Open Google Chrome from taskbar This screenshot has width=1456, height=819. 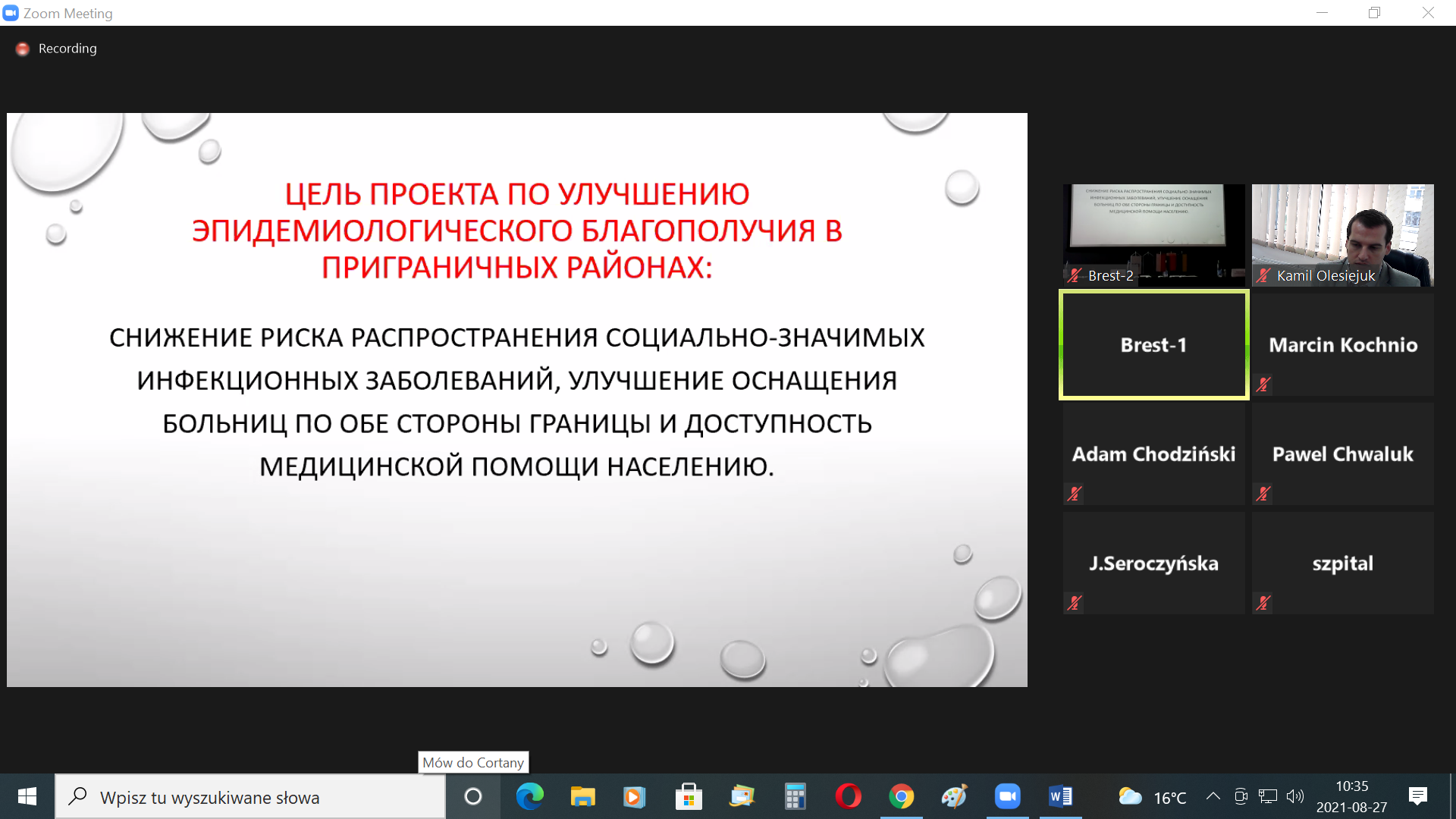[x=901, y=796]
